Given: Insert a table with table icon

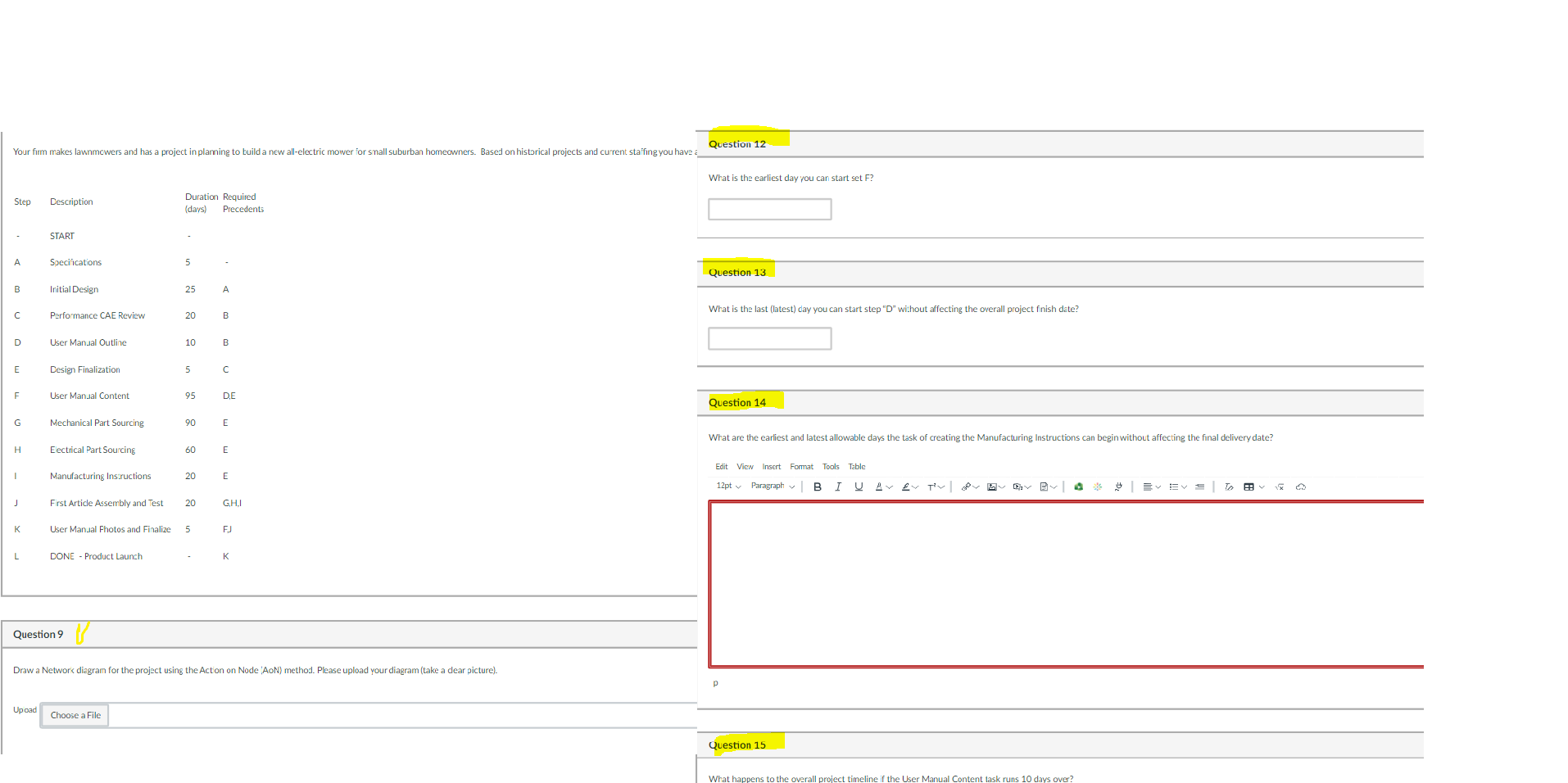Looking at the screenshot, I should point(1249,487).
